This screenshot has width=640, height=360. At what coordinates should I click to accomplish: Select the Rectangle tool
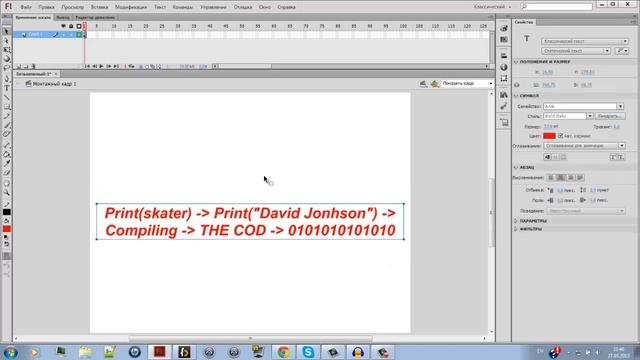point(7,107)
